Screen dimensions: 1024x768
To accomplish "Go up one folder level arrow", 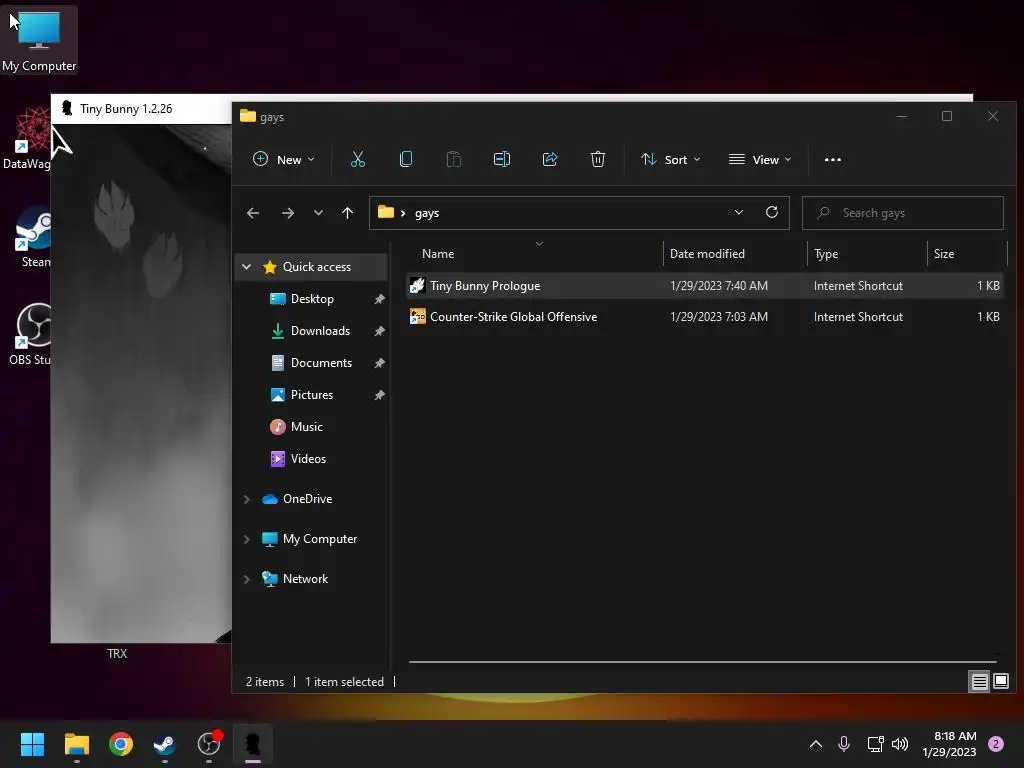I will pos(347,213).
